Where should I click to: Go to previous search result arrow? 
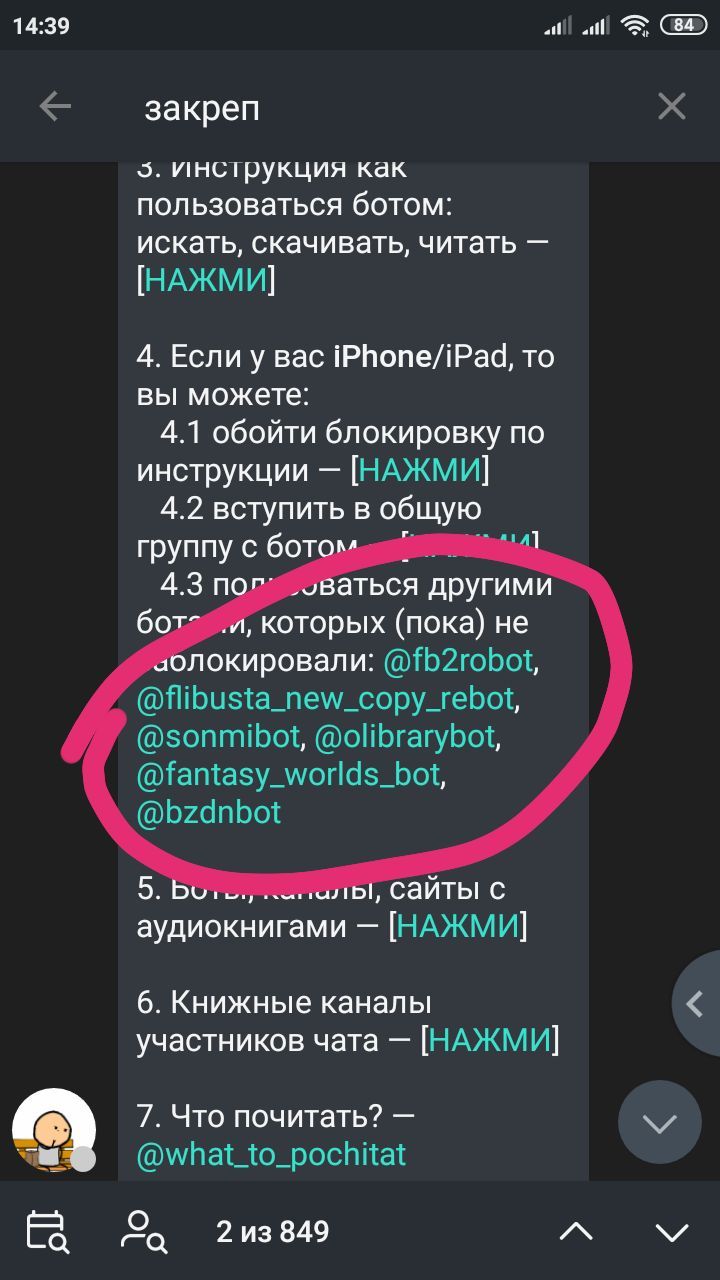[x=575, y=1232]
